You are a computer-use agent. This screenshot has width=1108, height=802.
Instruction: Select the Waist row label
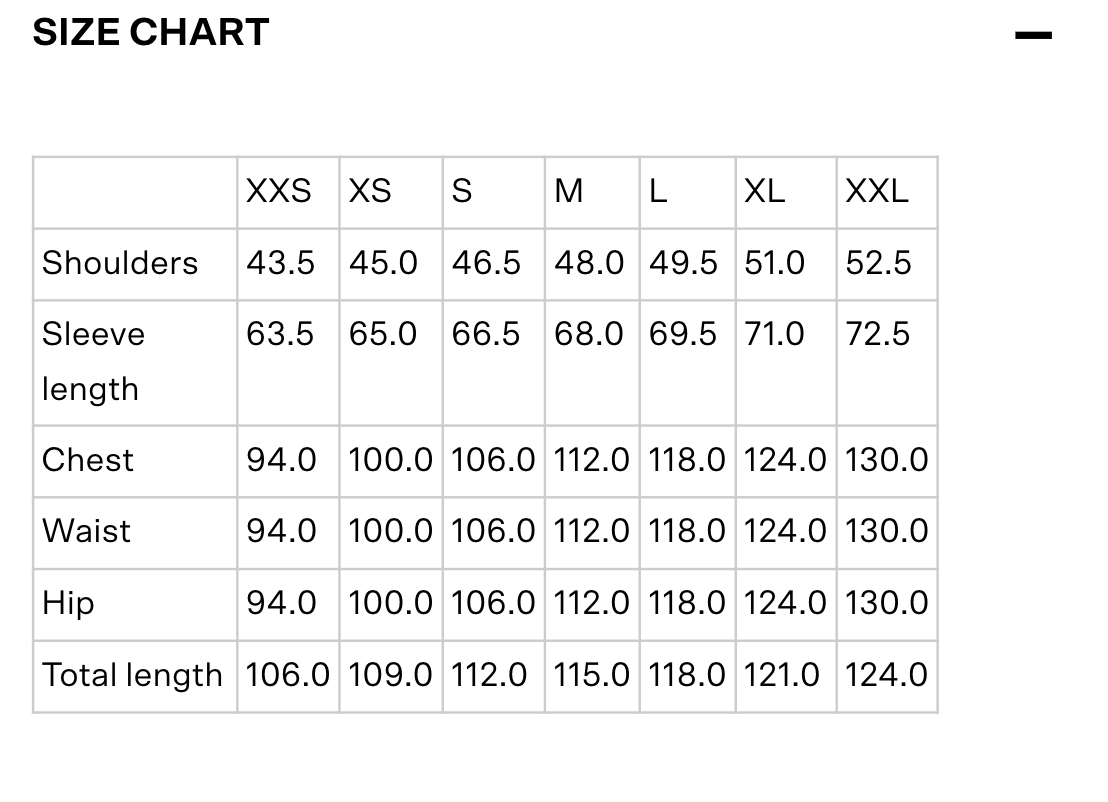(x=87, y=531)
